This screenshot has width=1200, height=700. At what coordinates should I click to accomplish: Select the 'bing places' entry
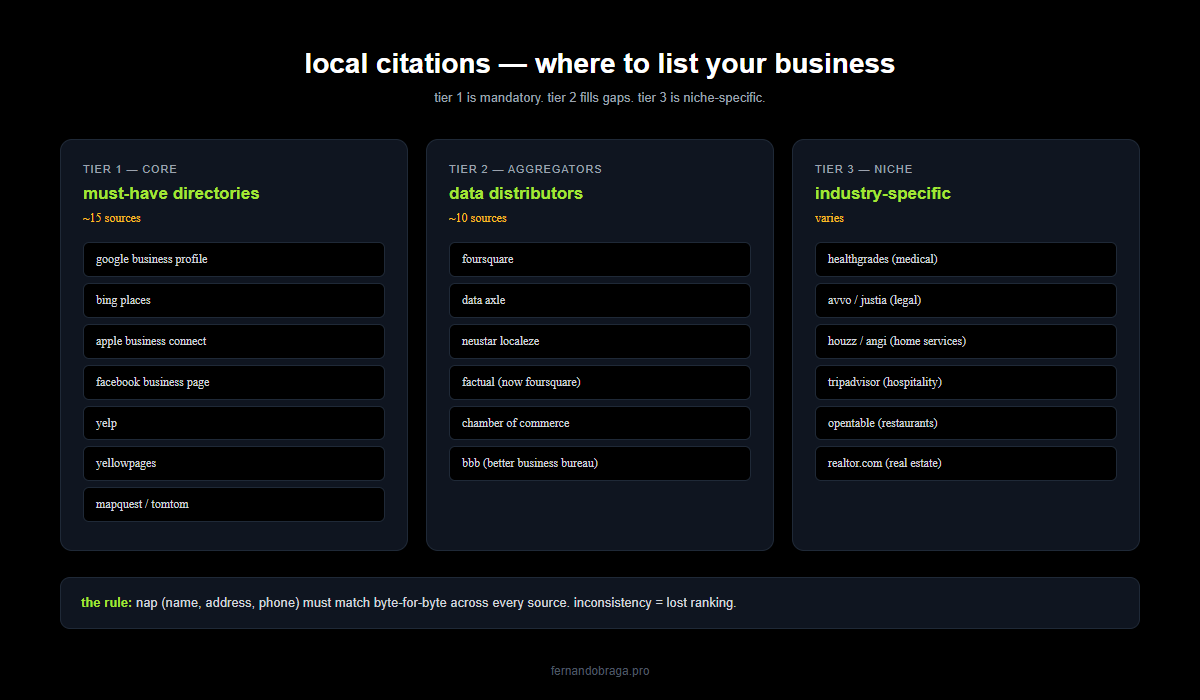(234, 300)
